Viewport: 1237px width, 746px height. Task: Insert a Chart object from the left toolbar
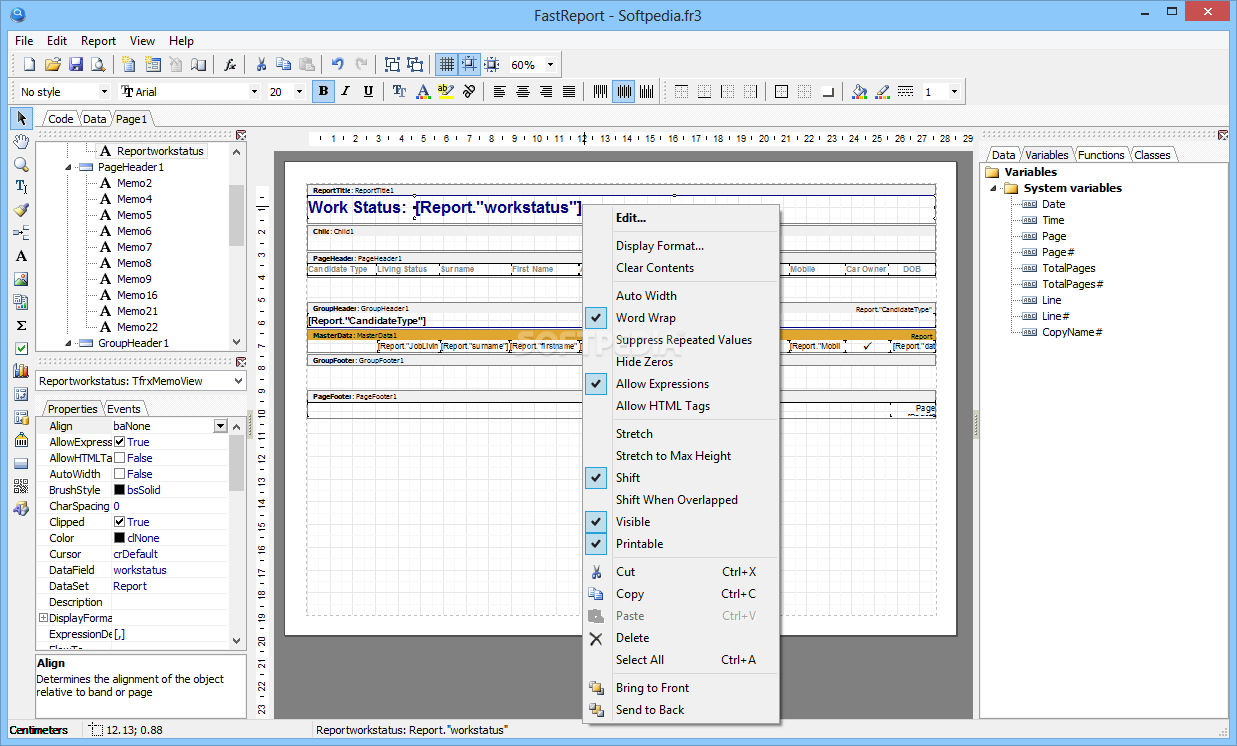click(21, 371)
